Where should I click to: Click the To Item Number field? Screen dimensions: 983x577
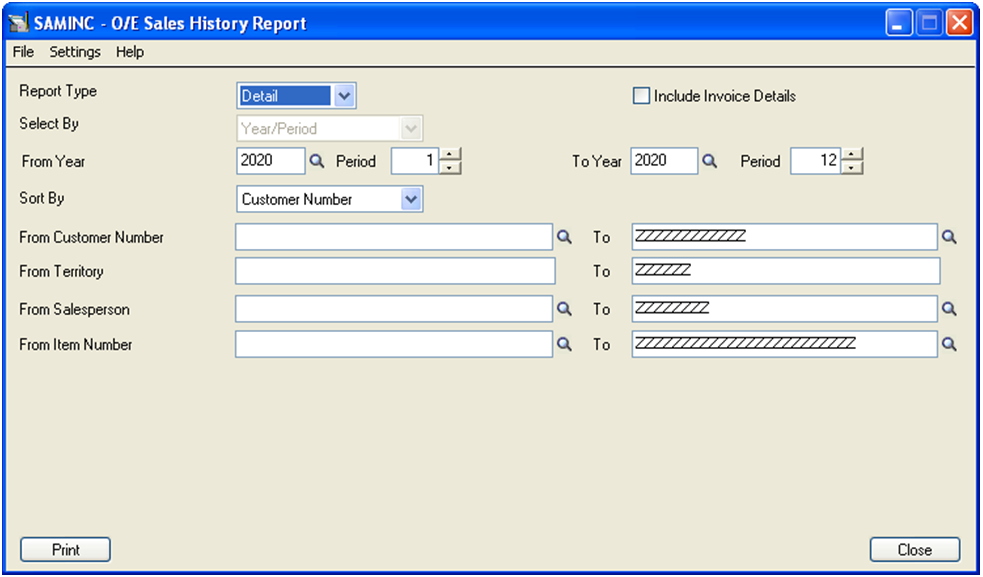785,344
